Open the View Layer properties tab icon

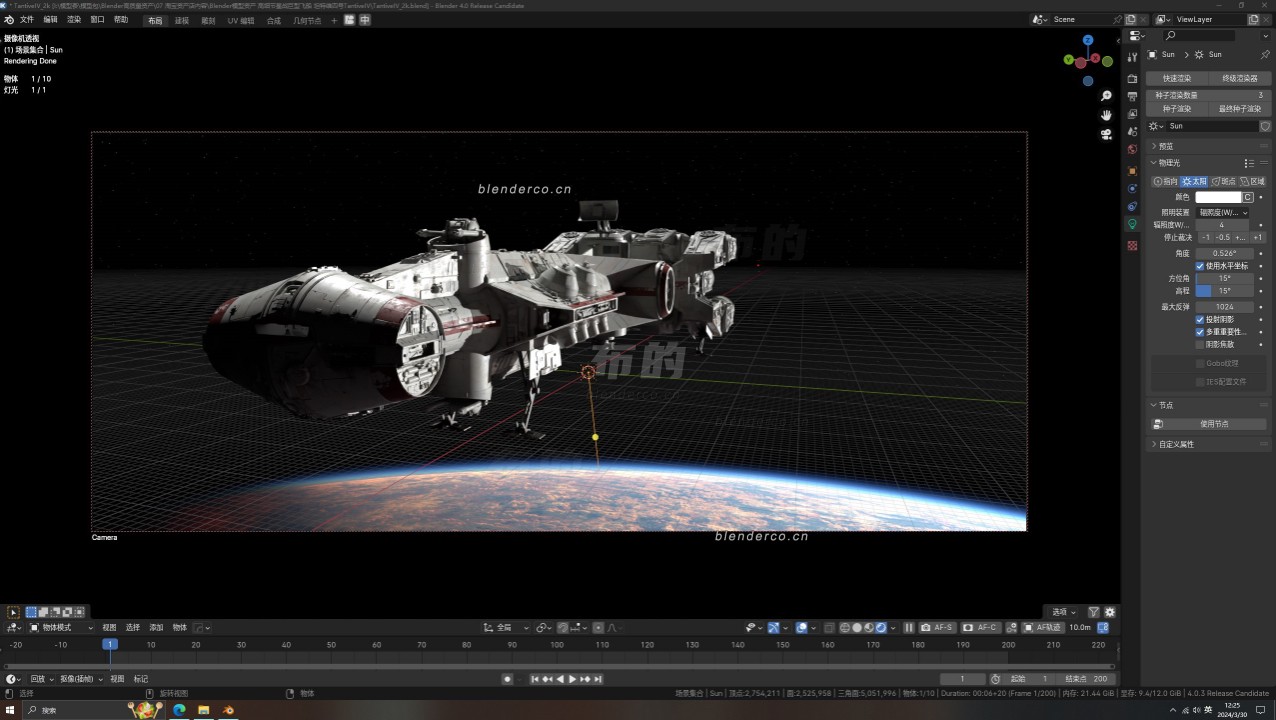click(x=1132, y=114)
